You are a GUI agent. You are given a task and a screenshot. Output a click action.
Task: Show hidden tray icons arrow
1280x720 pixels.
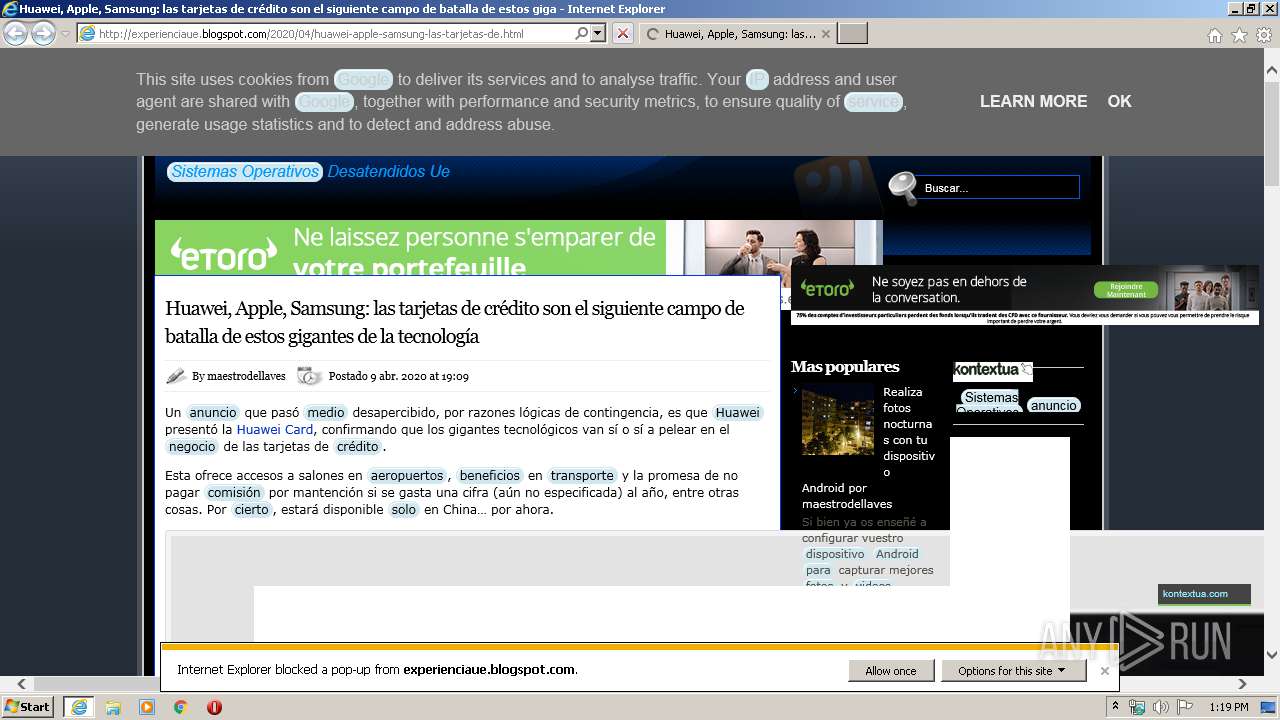[x=1116, y=707]
